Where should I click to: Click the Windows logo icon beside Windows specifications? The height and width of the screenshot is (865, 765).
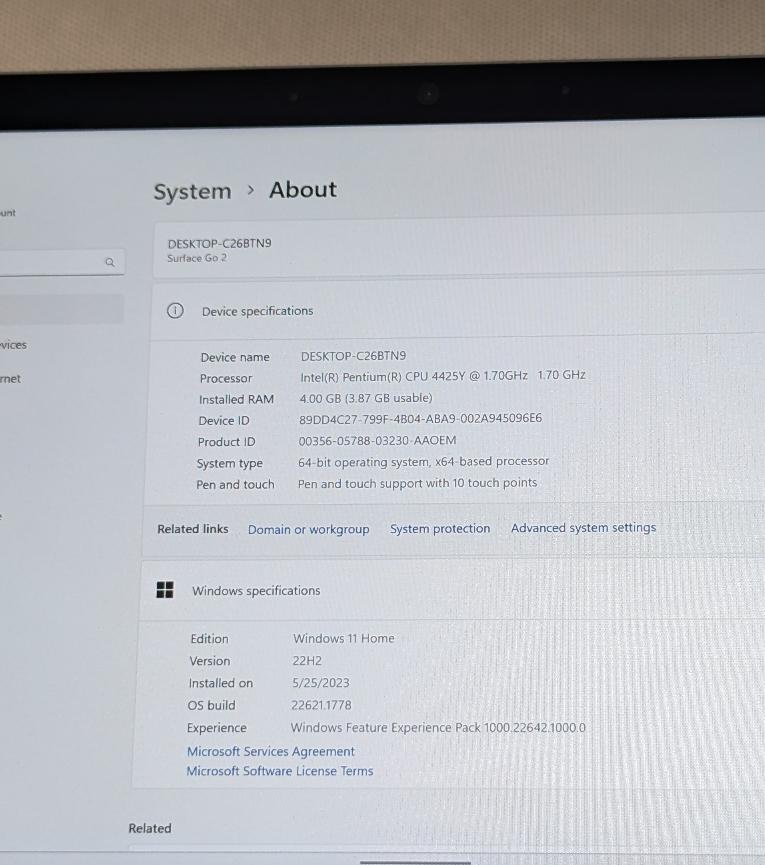pos(165,590)
